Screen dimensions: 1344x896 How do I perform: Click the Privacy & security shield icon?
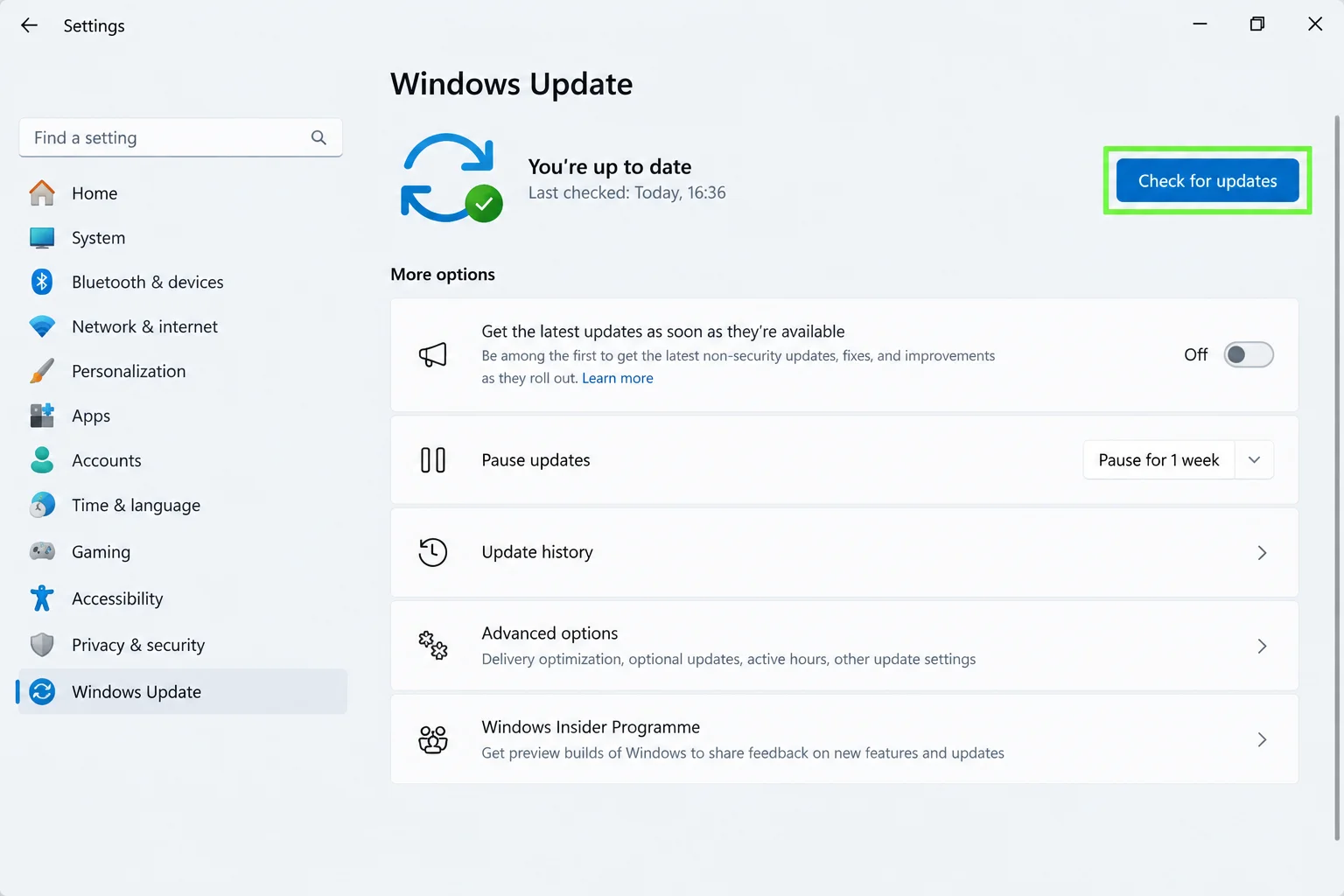[x=42, y=645]
